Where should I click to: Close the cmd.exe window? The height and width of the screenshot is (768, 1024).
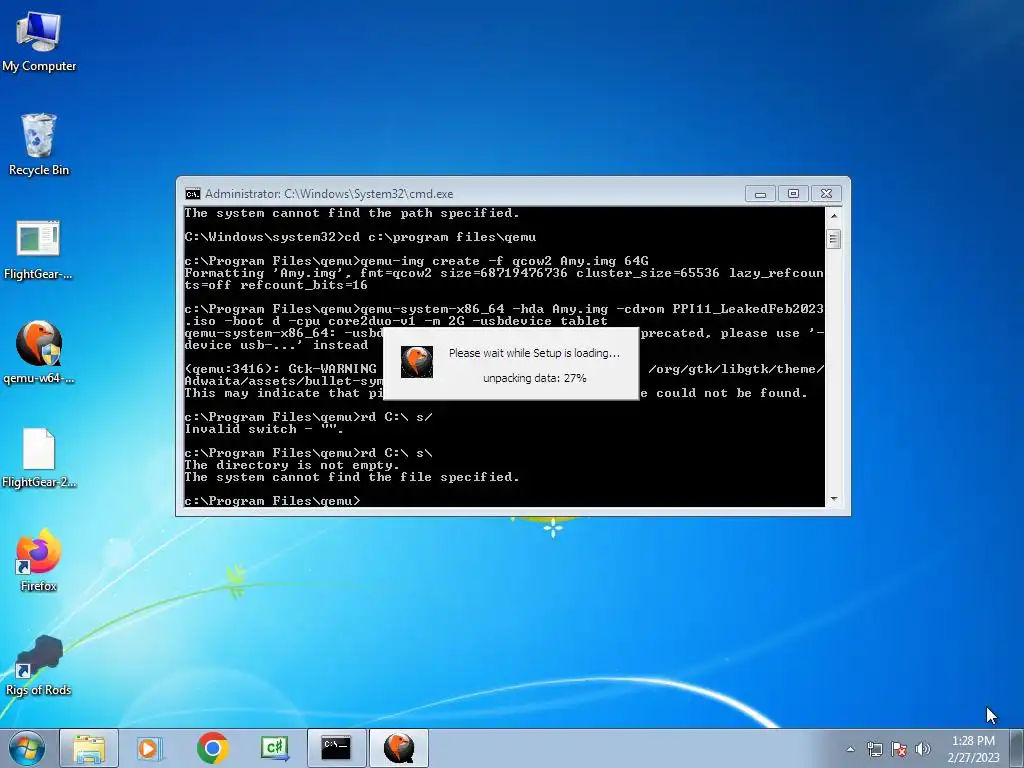(x=826, y=194)
